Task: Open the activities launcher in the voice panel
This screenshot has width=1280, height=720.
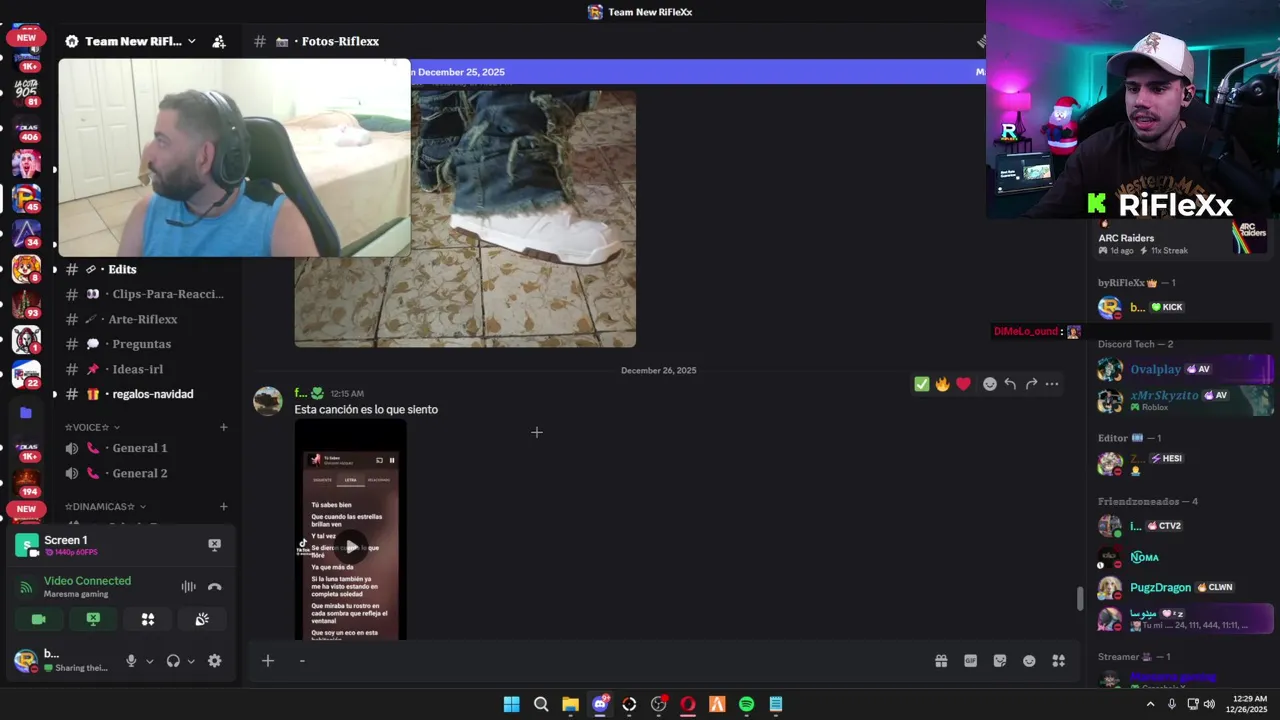Action: [x=148, y=619]
